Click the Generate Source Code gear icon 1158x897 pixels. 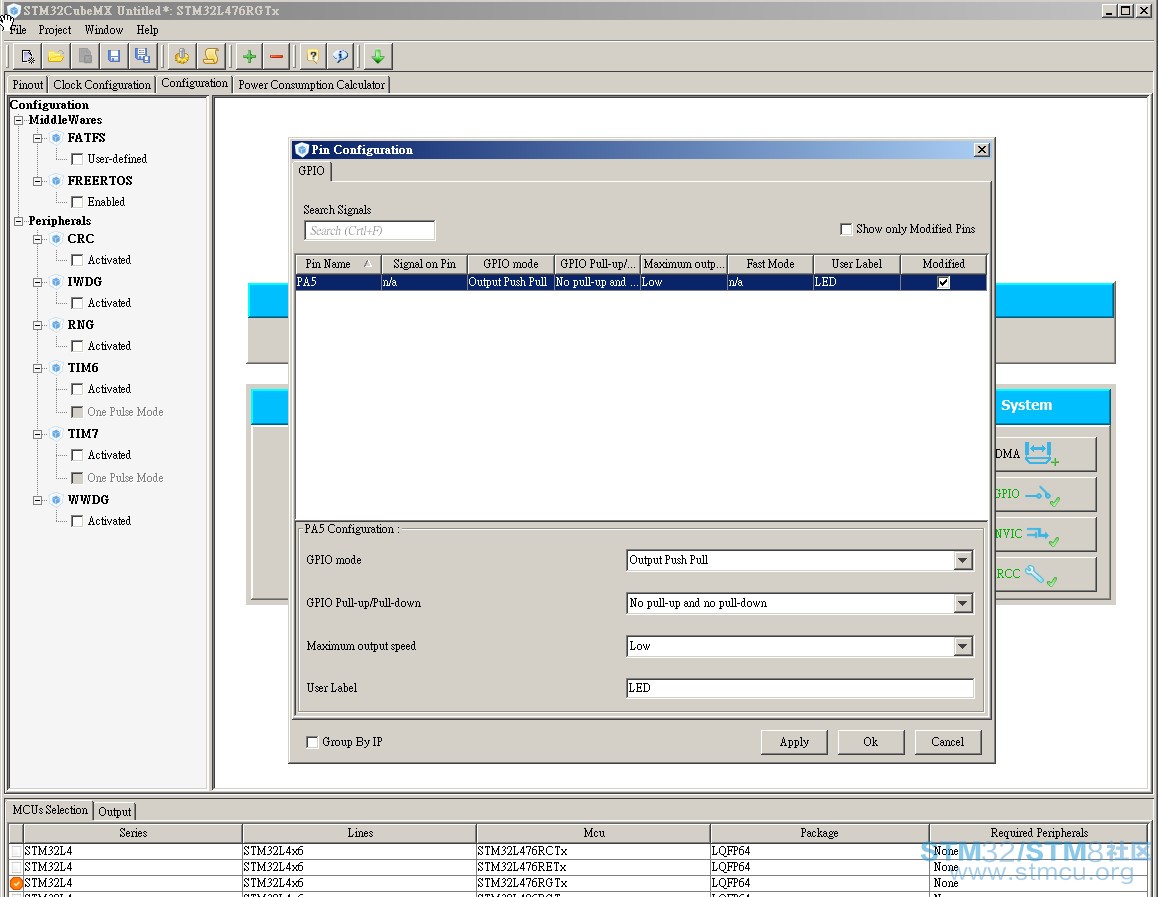[182, 56]
